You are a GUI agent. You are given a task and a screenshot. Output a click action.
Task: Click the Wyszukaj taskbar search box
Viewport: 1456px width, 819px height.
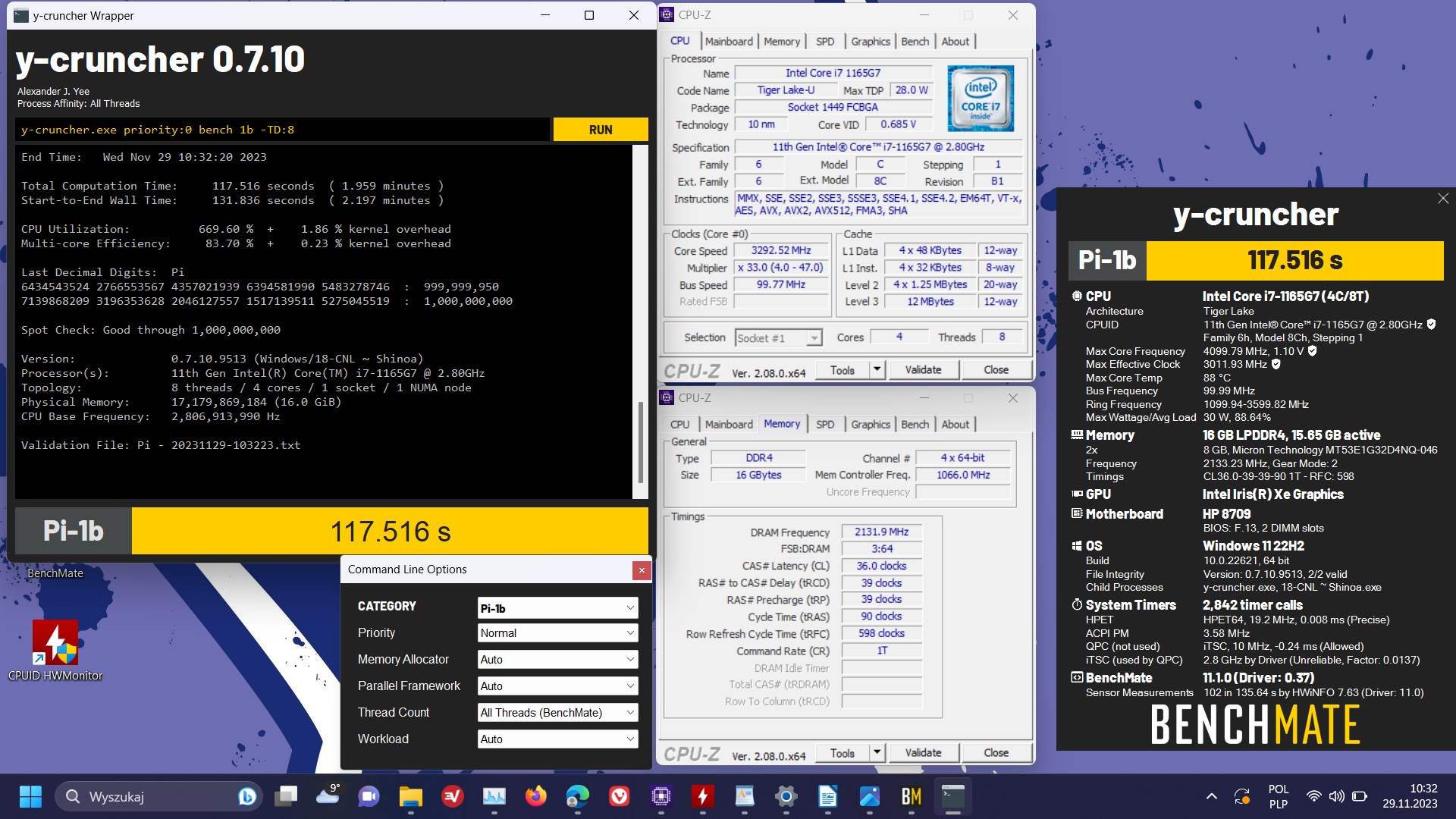158,797
